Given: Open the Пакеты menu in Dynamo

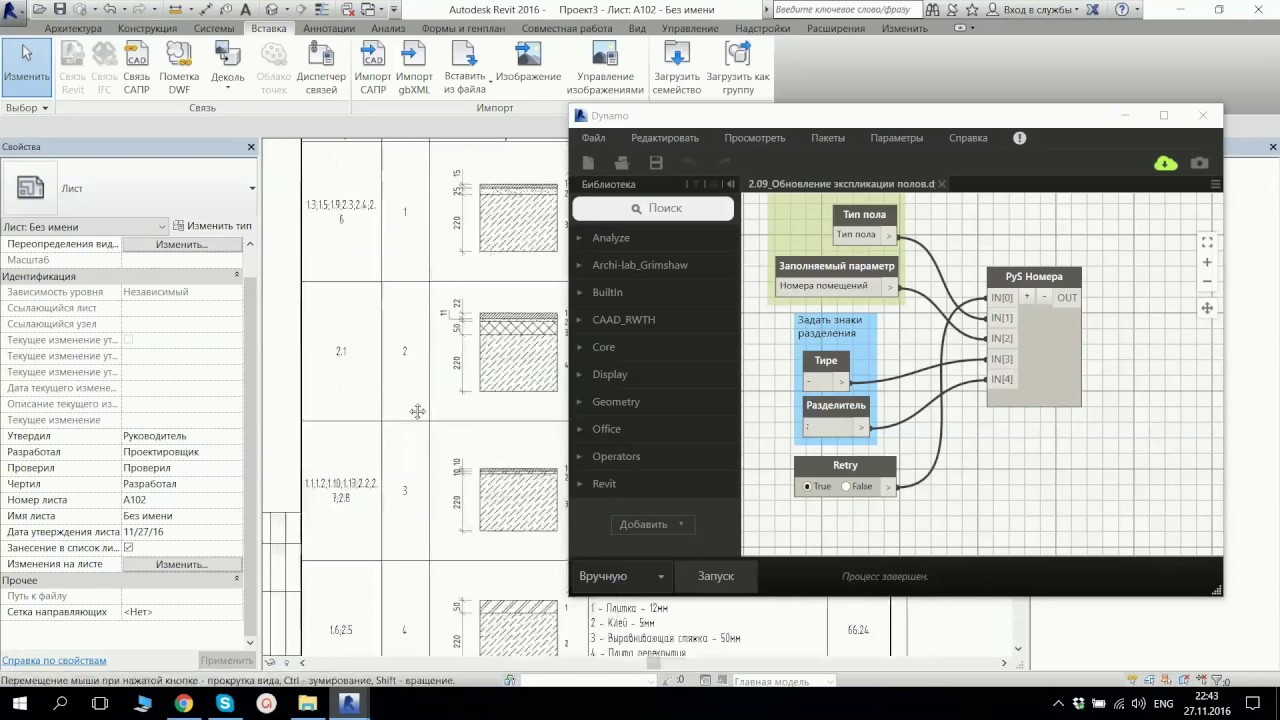Looking at the screenshot, I should click(828, 138).
